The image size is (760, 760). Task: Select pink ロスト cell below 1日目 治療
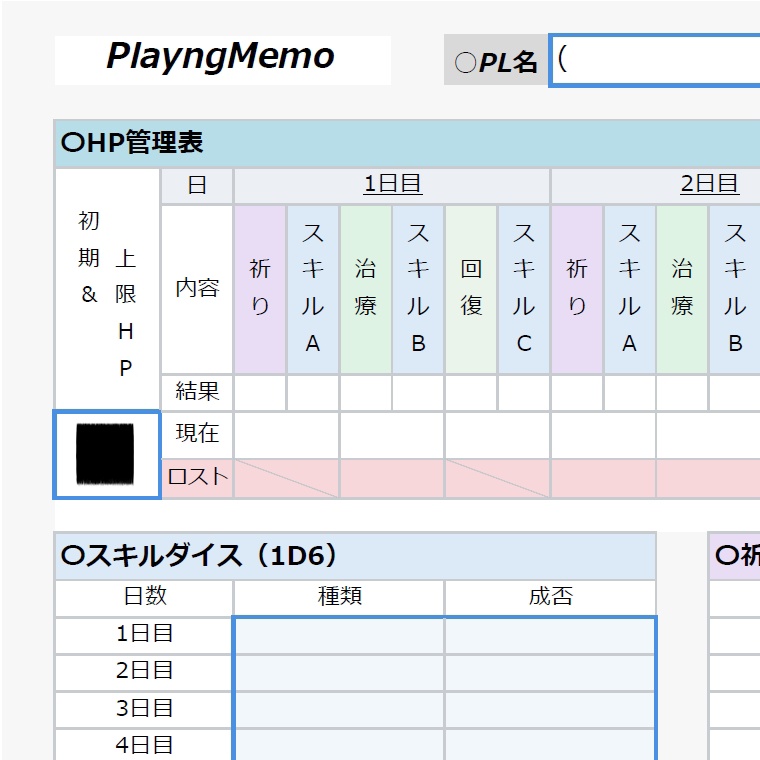[392, 478]
